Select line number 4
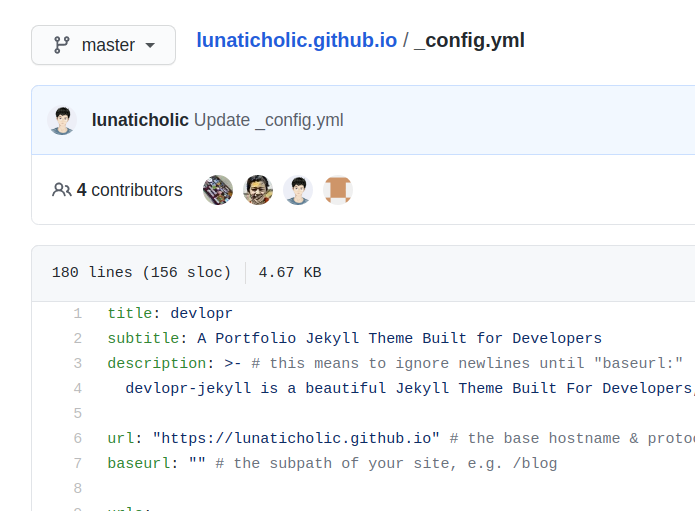The width and height of the screenshot is (695, 511). click(x=78, y=388)
